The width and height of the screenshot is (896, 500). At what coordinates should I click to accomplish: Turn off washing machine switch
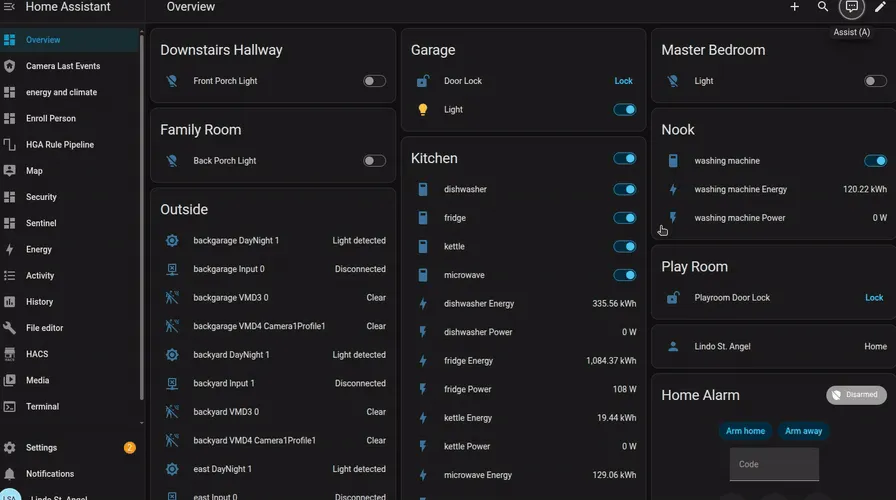tap(875, 161)
